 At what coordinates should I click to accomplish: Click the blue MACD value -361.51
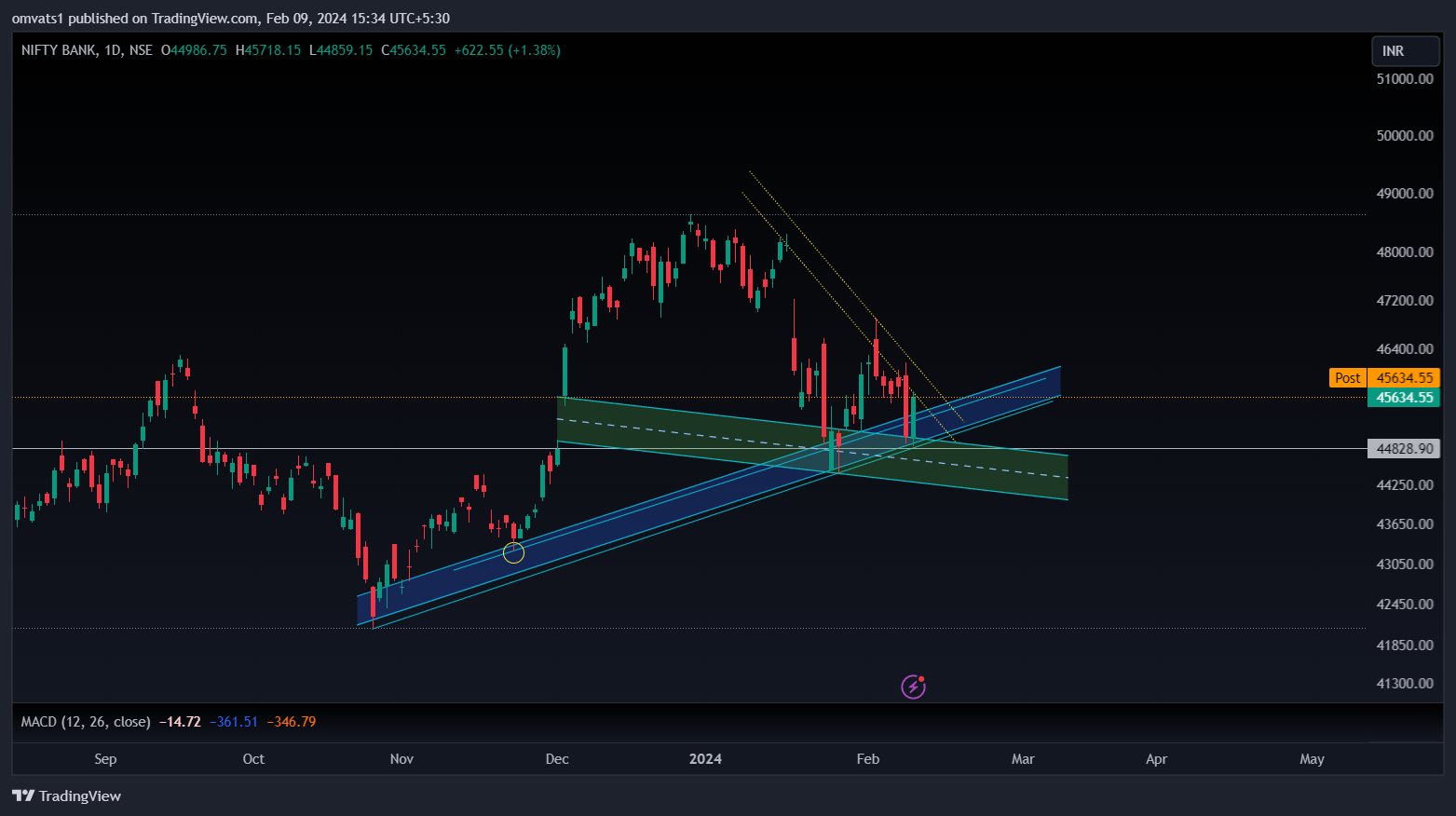(x=234, y=722)
